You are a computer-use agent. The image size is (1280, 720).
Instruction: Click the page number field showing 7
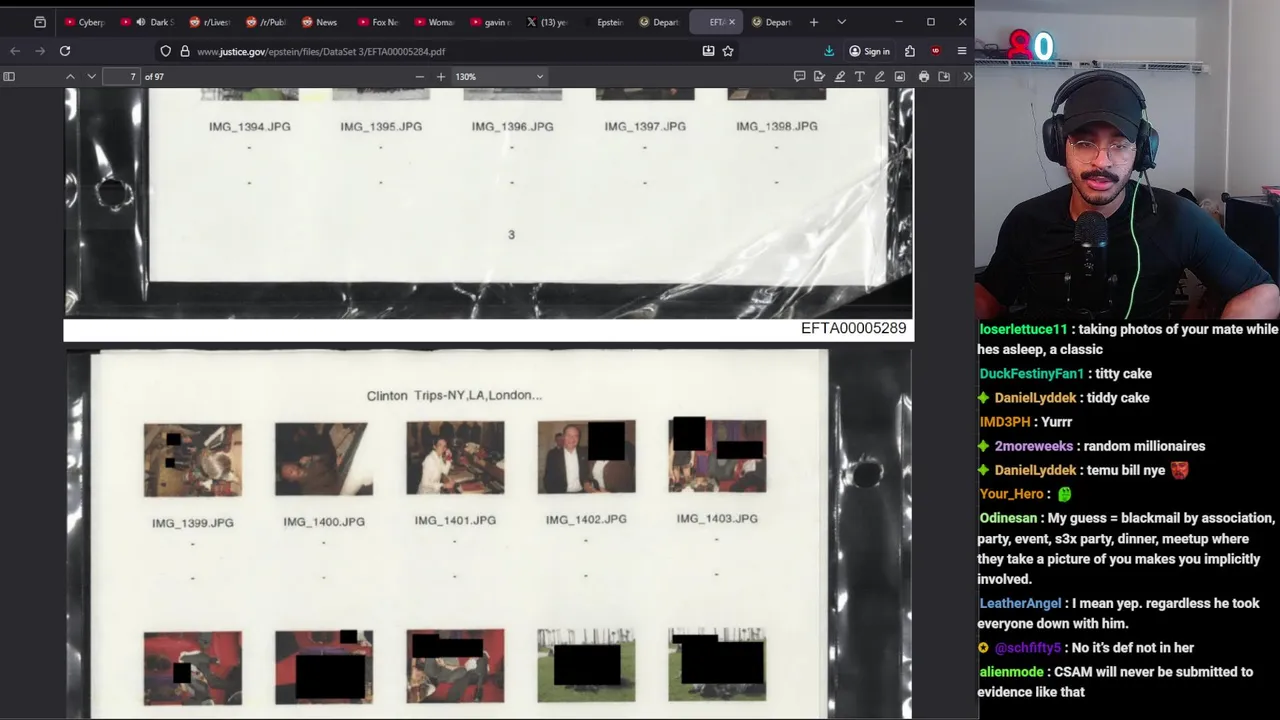121,77
